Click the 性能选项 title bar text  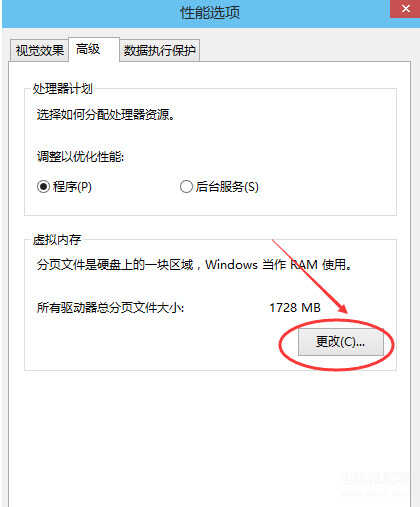click(210, 13)
